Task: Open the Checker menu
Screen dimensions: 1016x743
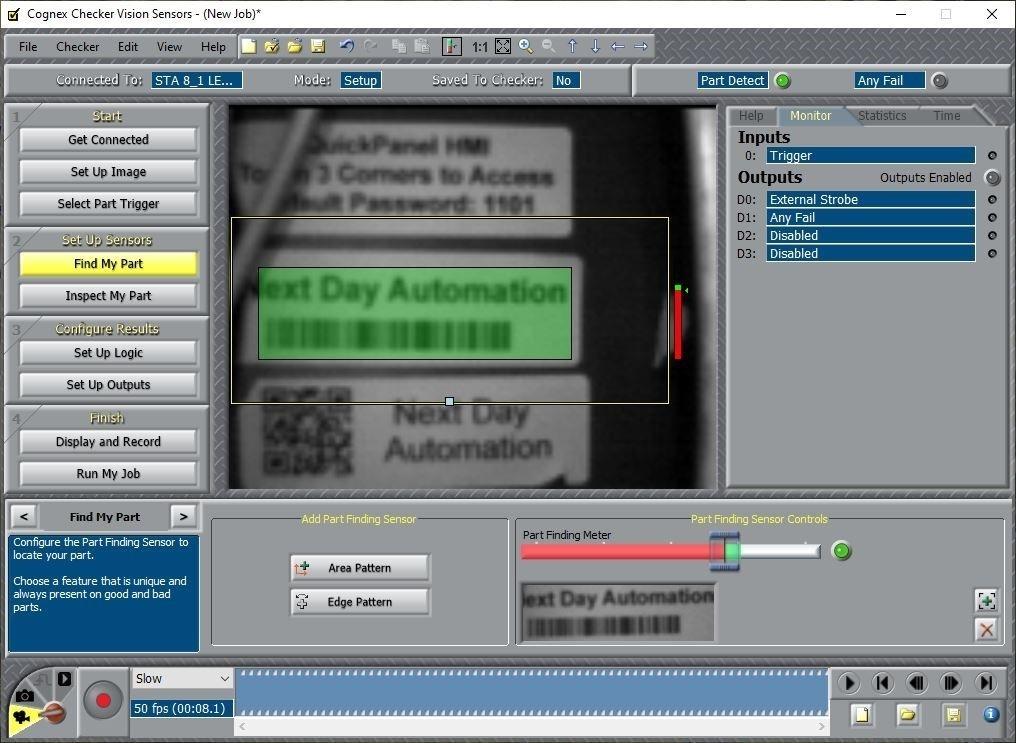Action: 77,47
